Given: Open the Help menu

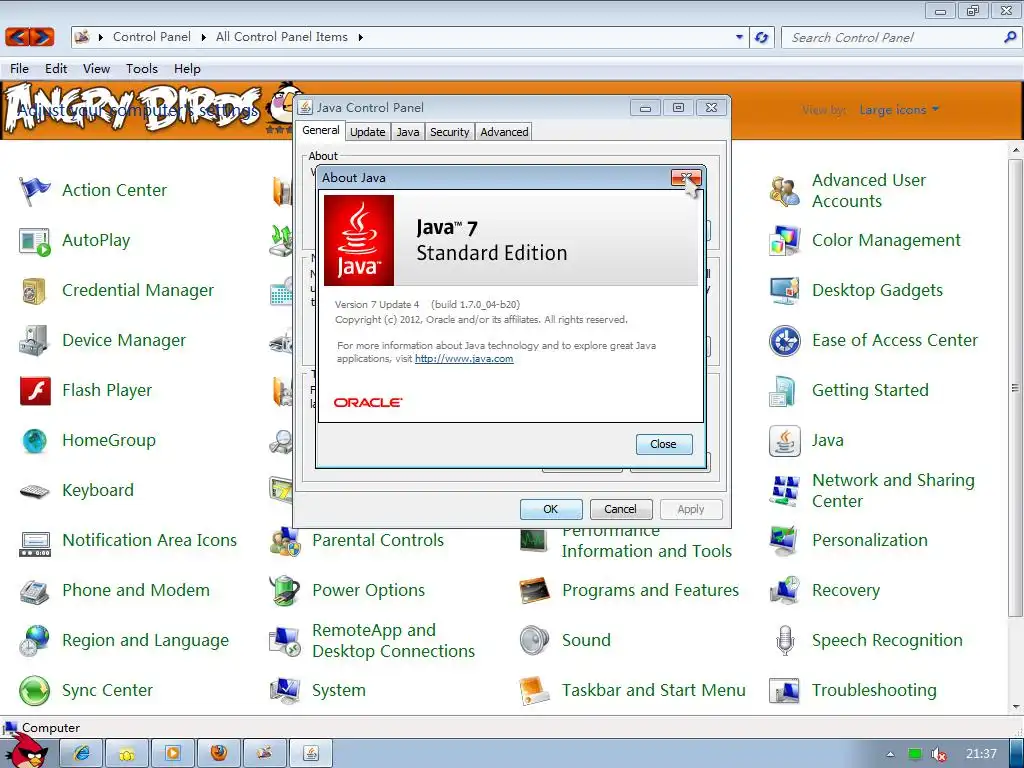Looking at the screenshot, I should pyautogui.click(x=187, y=69).
